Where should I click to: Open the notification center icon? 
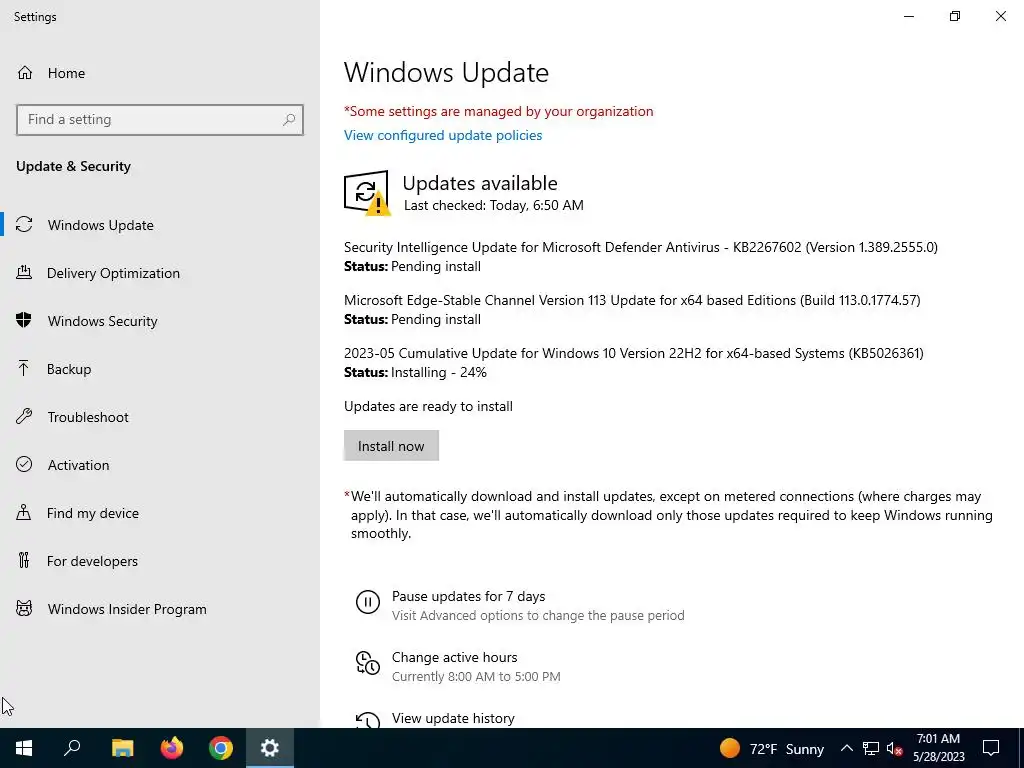[x=991, y=748]
